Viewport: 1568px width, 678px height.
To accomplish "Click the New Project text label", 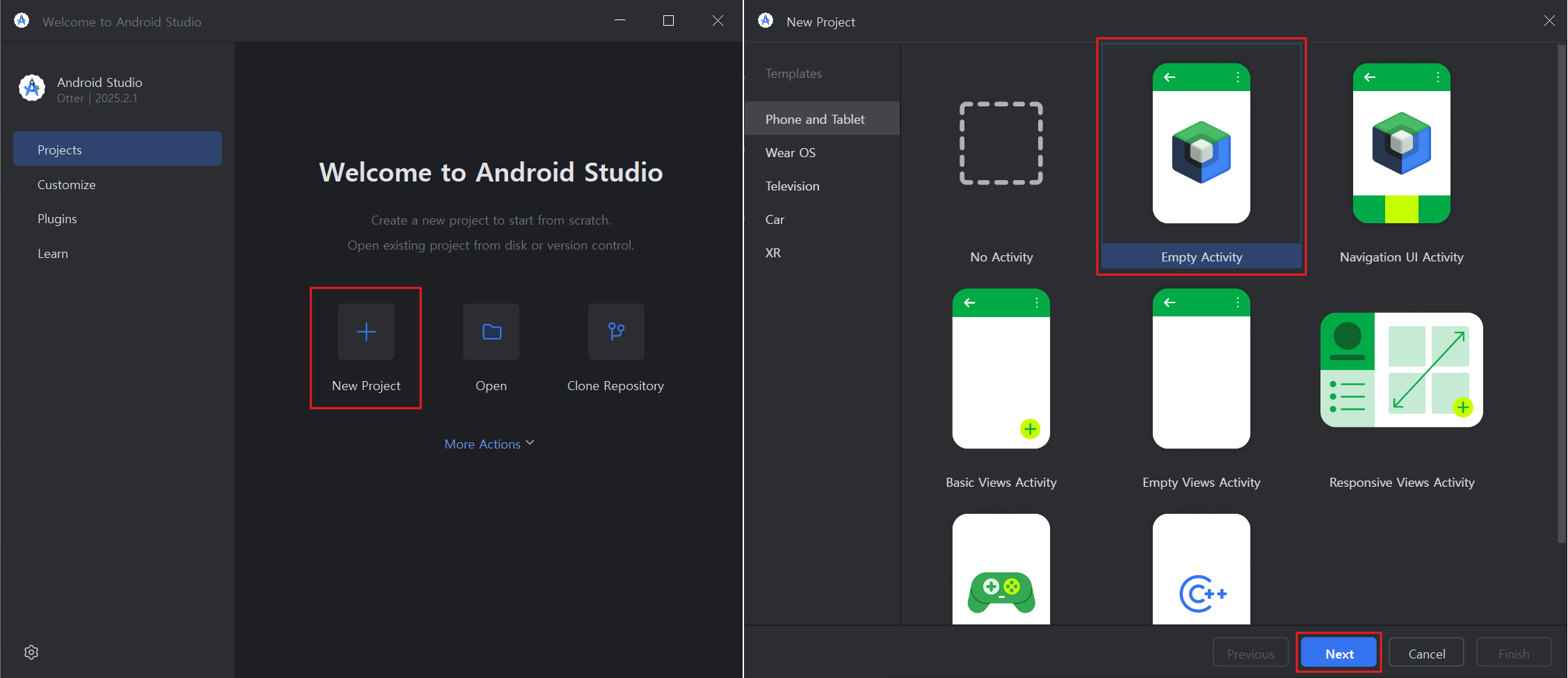I will click(x=366, y=385).
